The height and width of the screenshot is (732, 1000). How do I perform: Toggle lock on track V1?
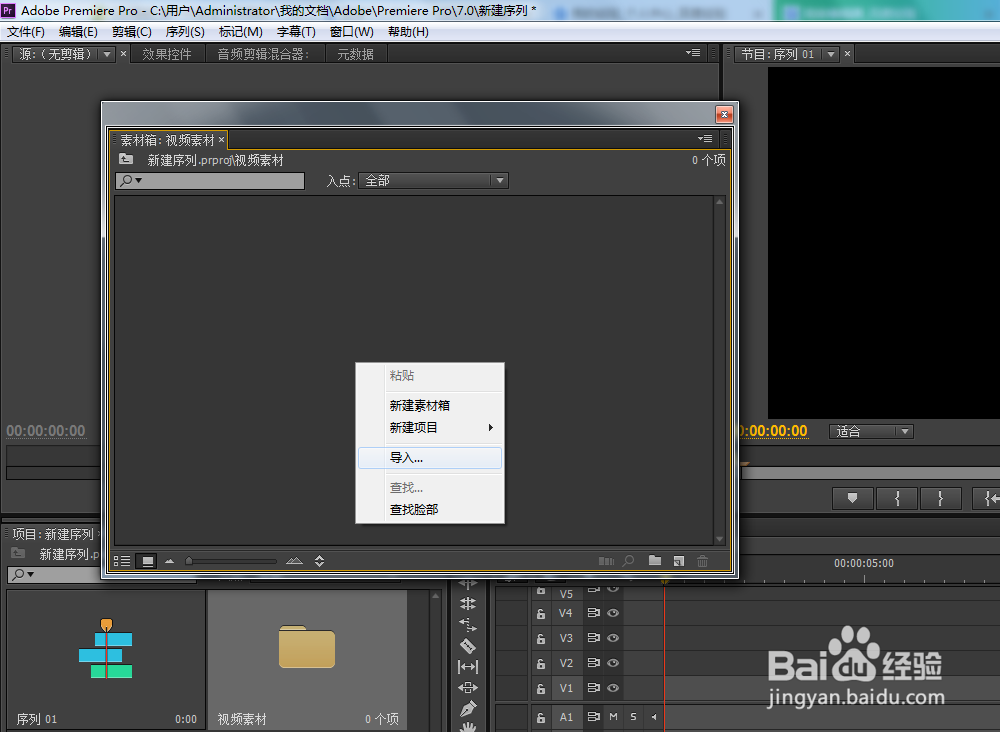(541, 689)
